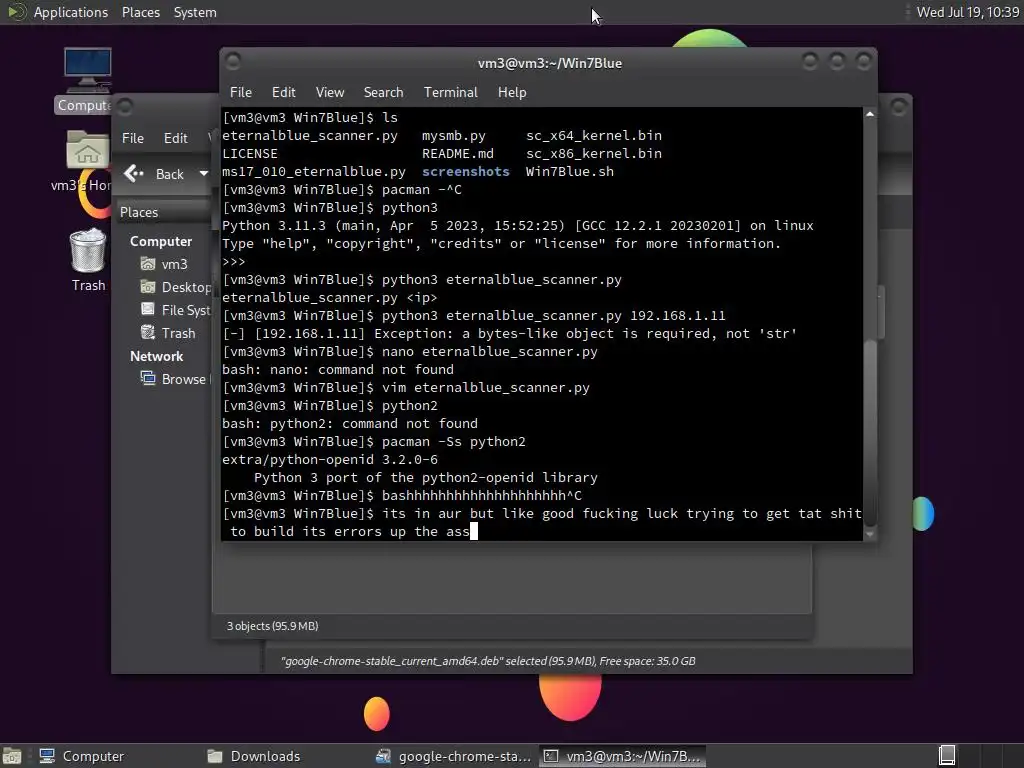Viewport: 1024px width, 768px height.
Task: Click 'README.md' in terminal output
Action: pyautogui.click(x=458, y=153)
